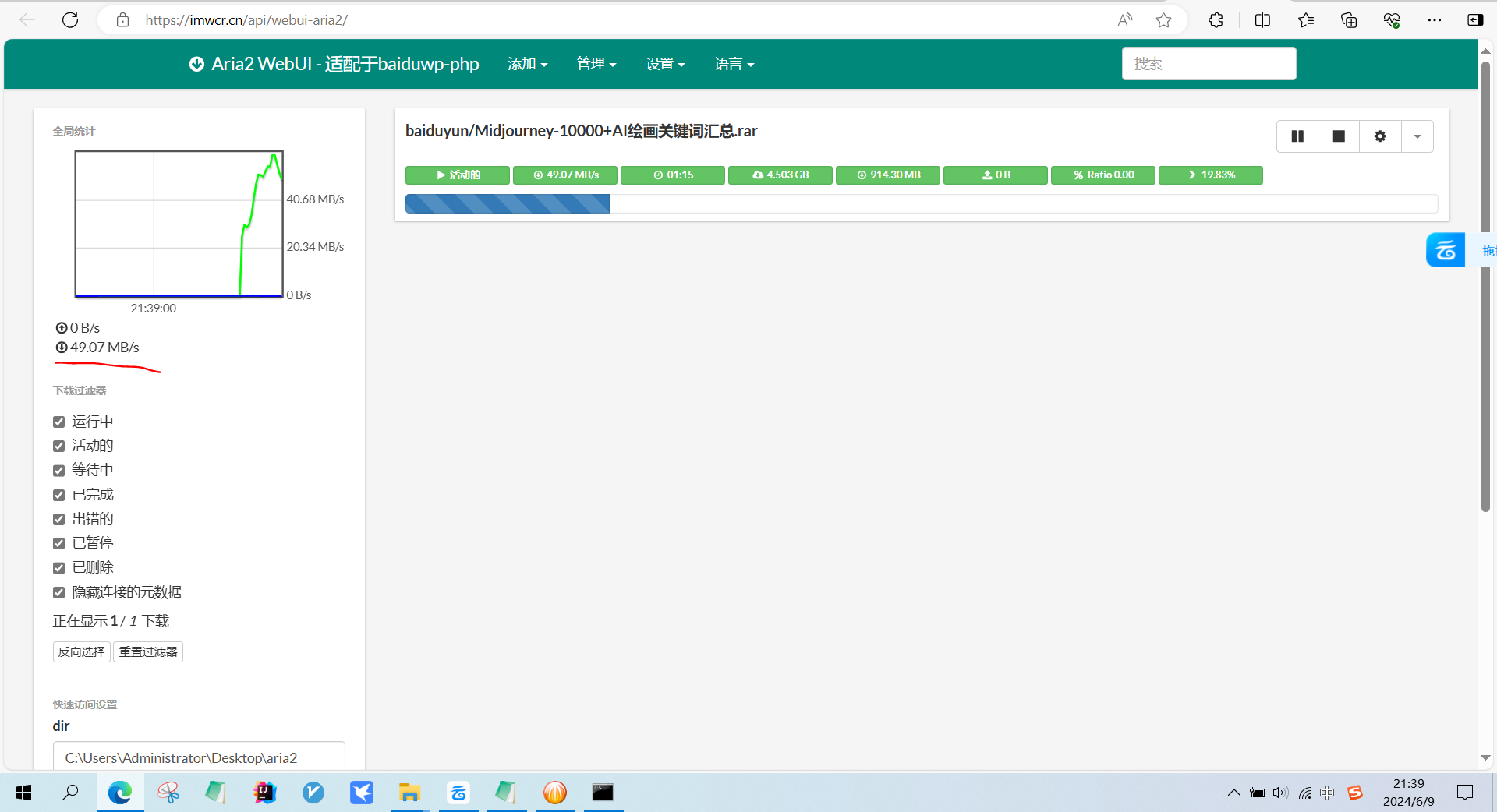Open File Explorer from taskbar

click(409, 793)
